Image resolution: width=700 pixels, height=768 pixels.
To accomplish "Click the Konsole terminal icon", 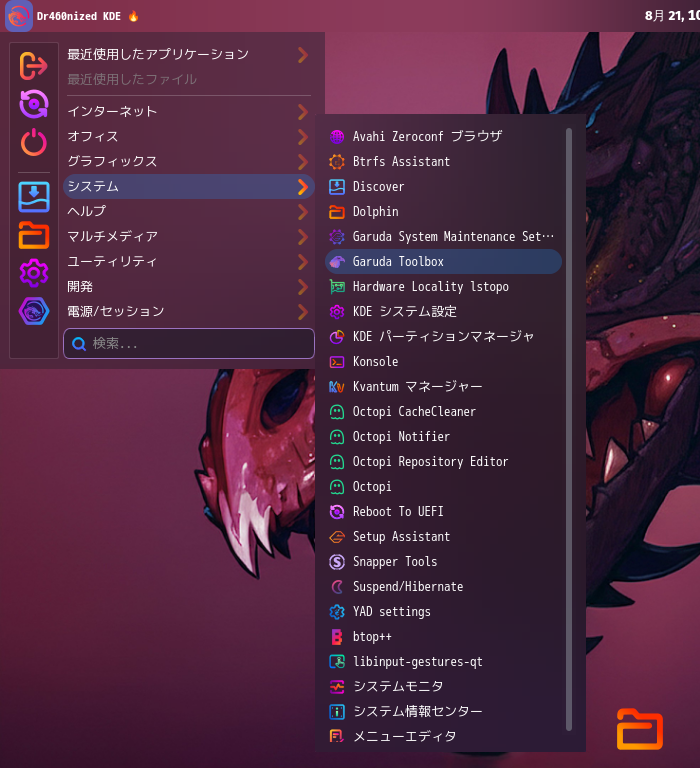I will [x=337, y=362].
